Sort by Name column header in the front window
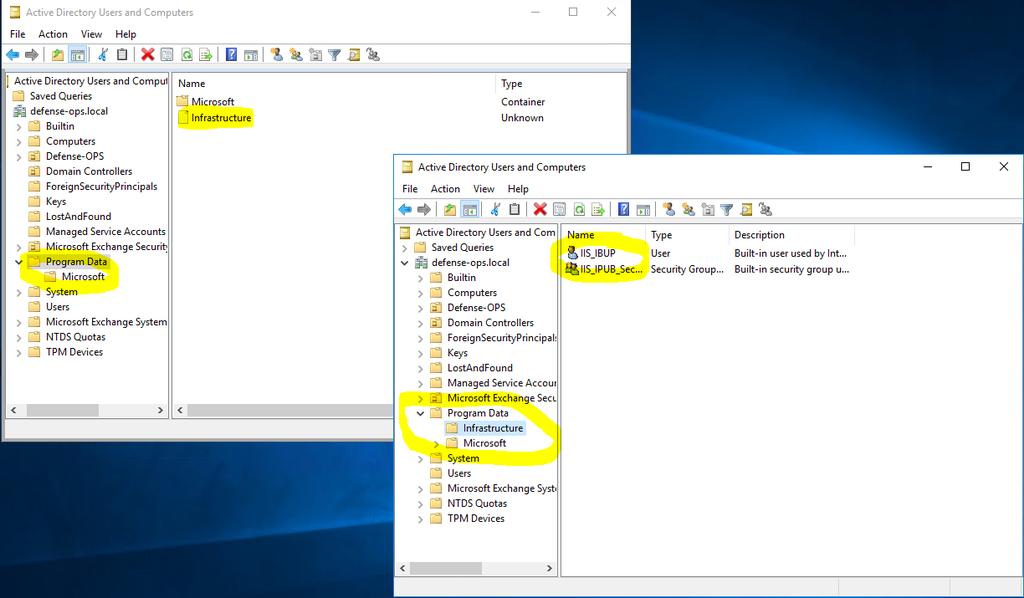1024x598 pixels. (581, 235)
